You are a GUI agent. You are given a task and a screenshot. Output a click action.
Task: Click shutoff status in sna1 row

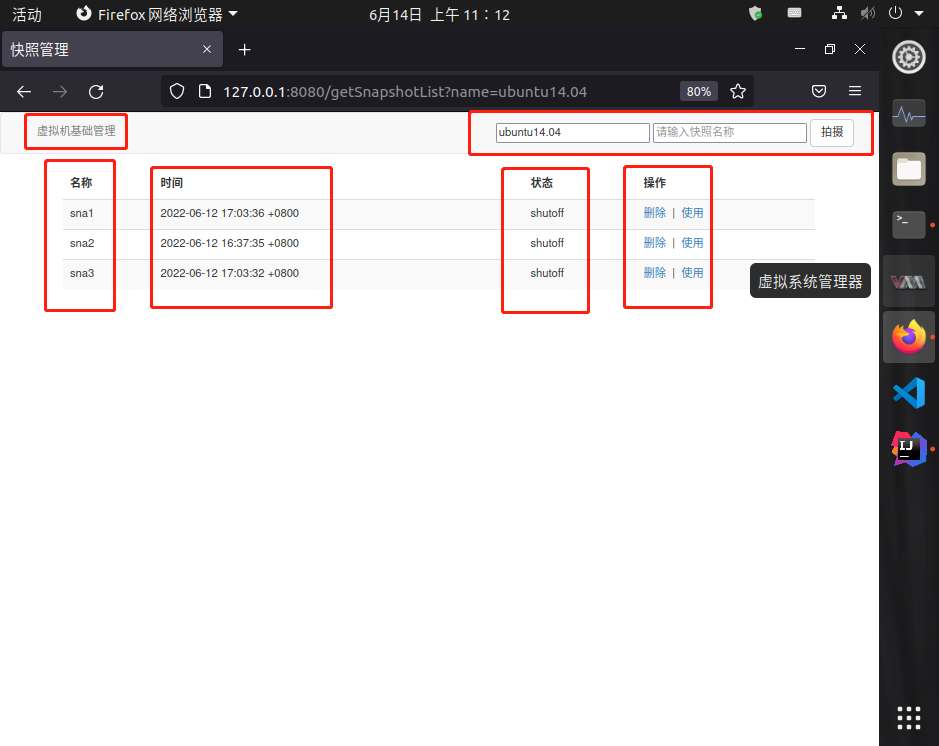pos(547,213)
